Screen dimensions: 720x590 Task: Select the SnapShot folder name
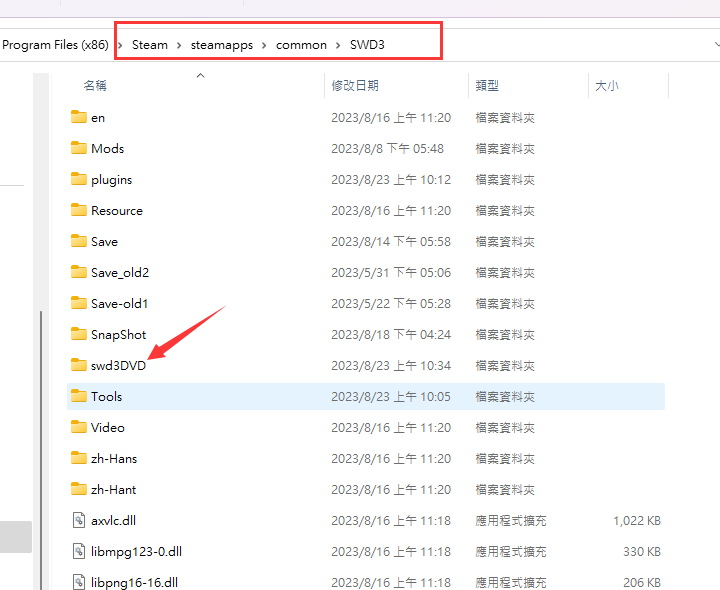(x=118, y=335)
